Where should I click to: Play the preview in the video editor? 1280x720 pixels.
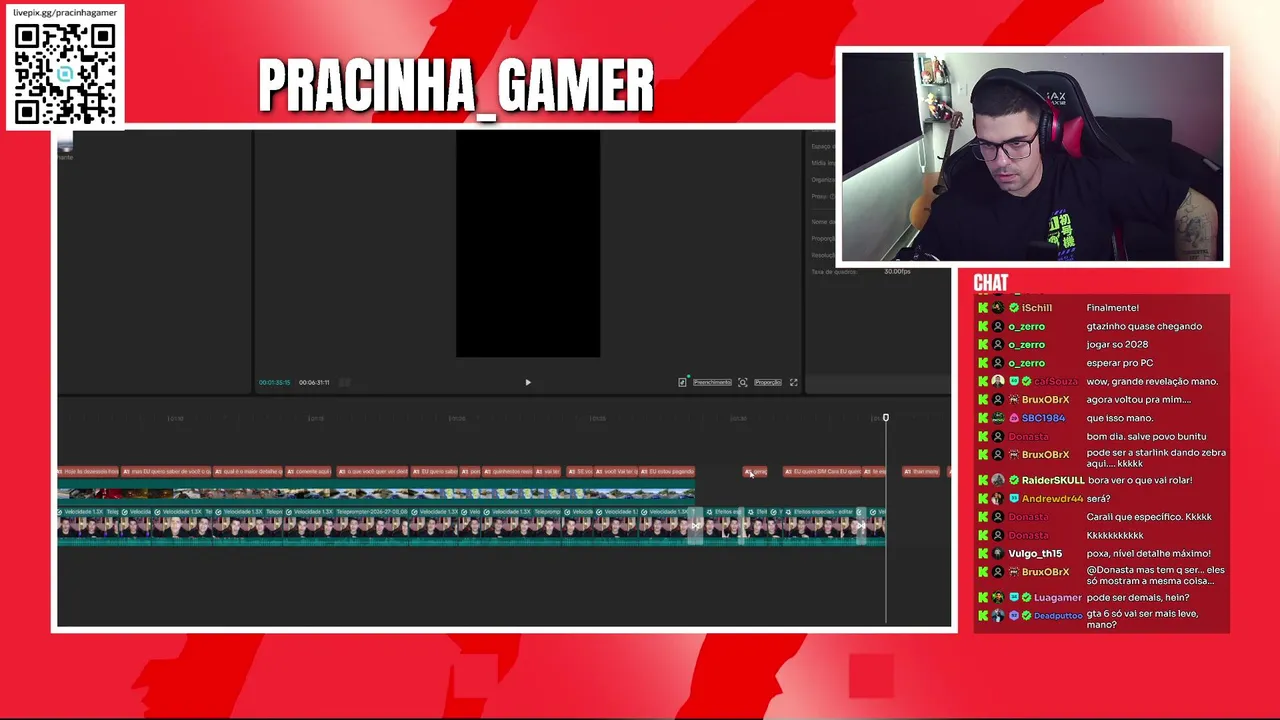[528, 382]
